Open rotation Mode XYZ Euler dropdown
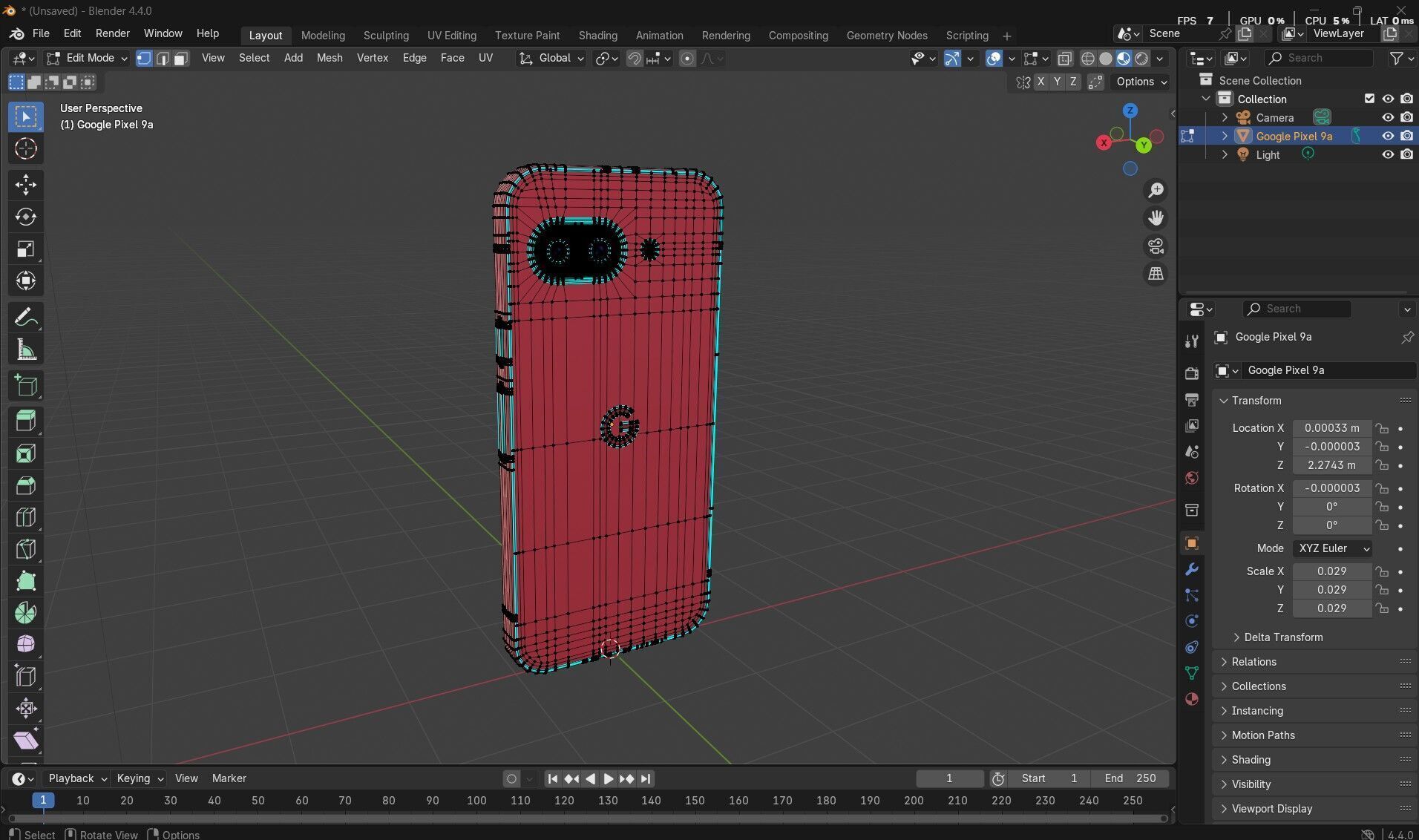The image size is (1419, 840). tap(1332, 548)
